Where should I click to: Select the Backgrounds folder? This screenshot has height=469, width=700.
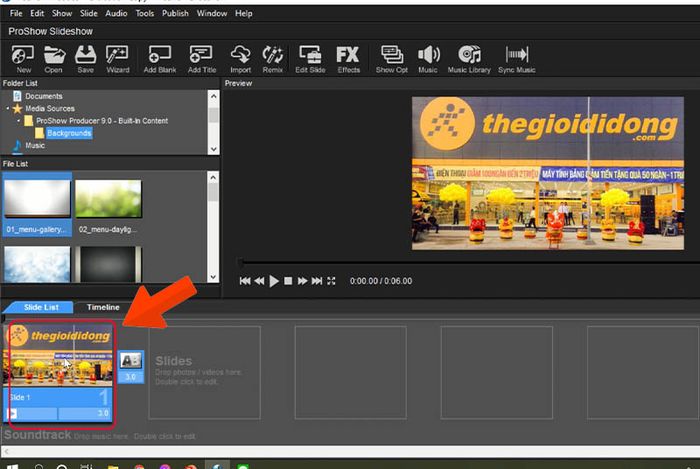pyautogui.click(x=69, y=133)
